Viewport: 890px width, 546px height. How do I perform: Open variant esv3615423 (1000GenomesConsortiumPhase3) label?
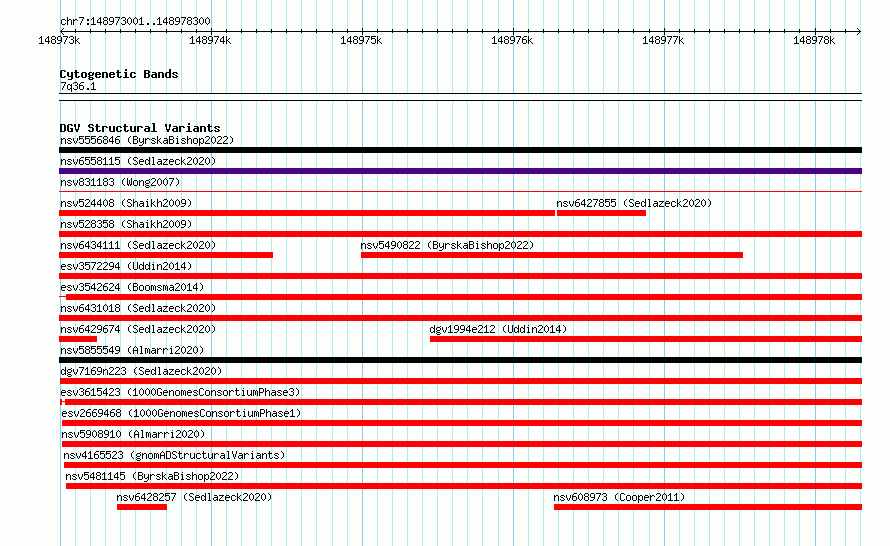point(180,392)
